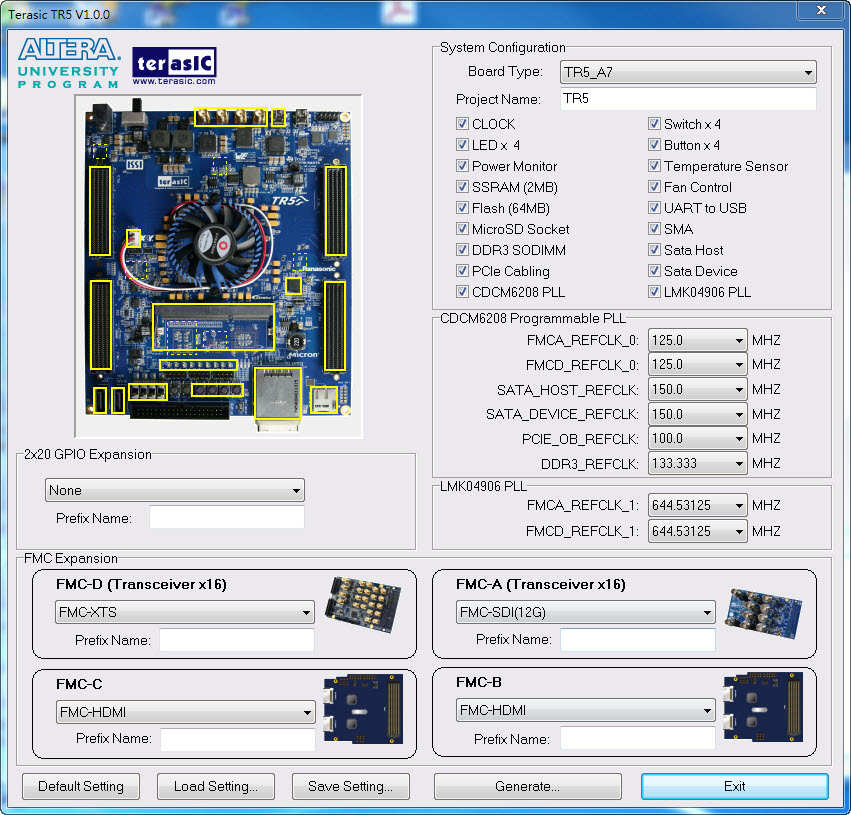Uncheck the MicroSD Socket option
Image resolution: width=851 pixels, height=815 pixels.
(462, 229)
